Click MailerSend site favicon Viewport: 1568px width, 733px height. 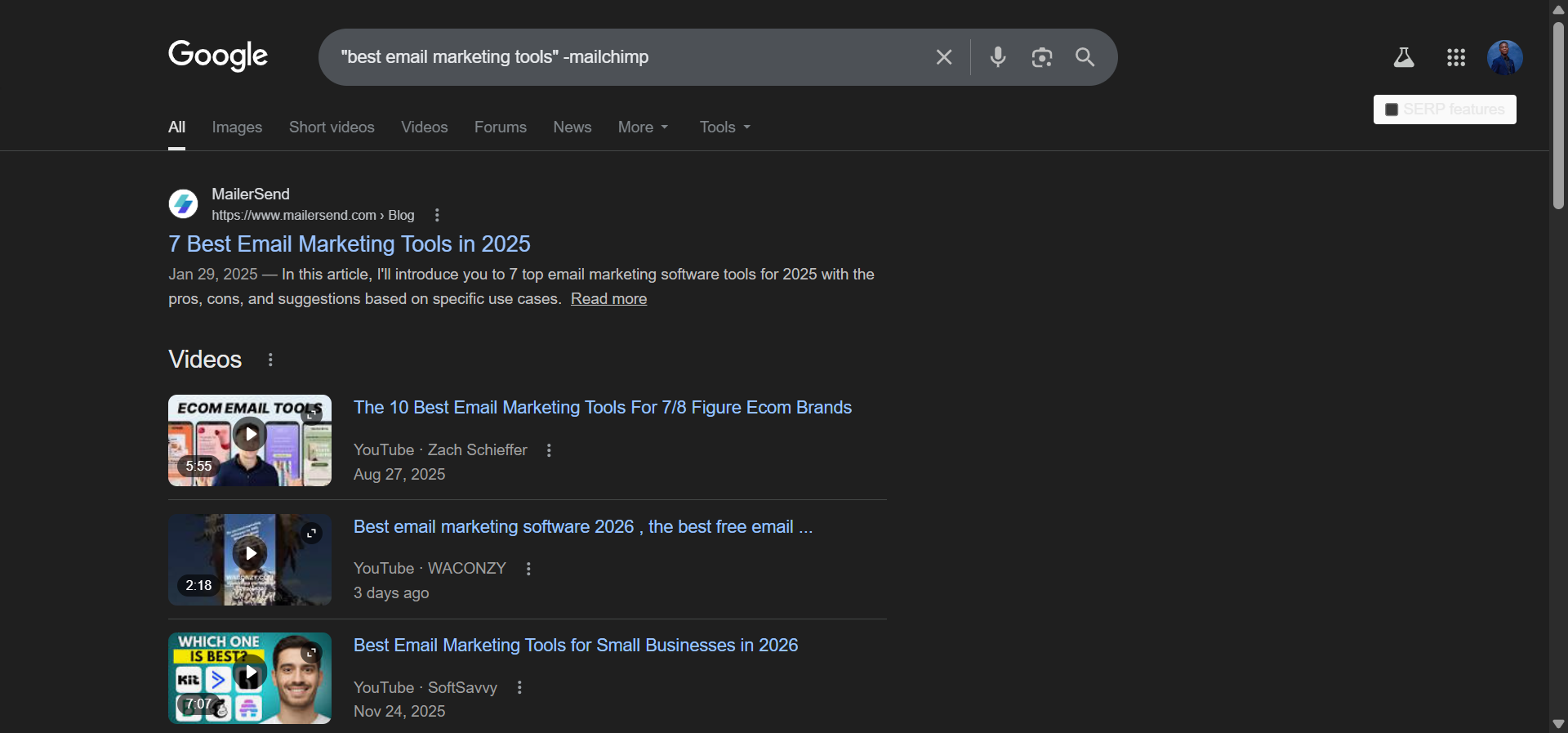click(x=183, y=203)
